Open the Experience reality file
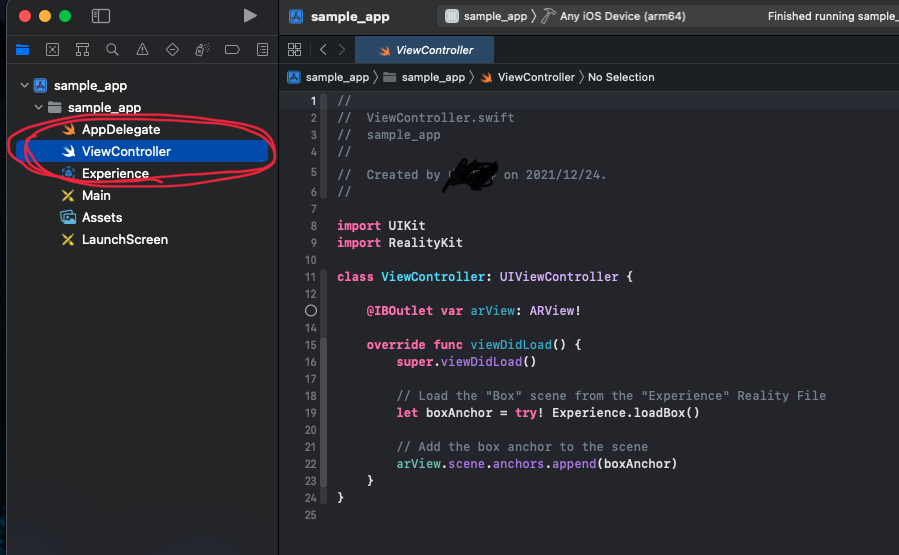 115,173
